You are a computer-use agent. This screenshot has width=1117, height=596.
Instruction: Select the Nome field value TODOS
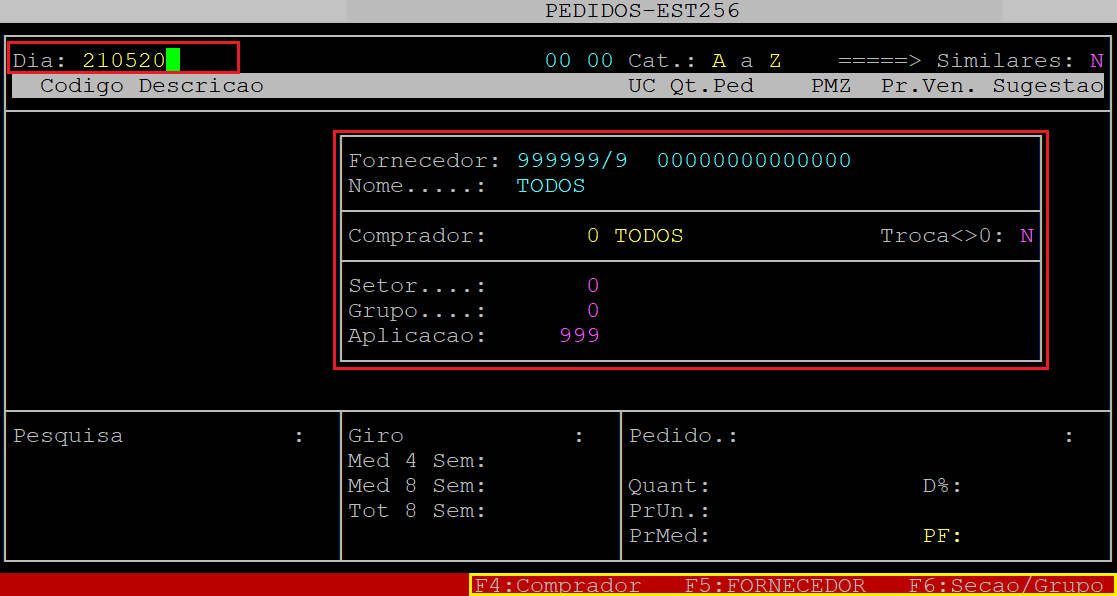551,186
